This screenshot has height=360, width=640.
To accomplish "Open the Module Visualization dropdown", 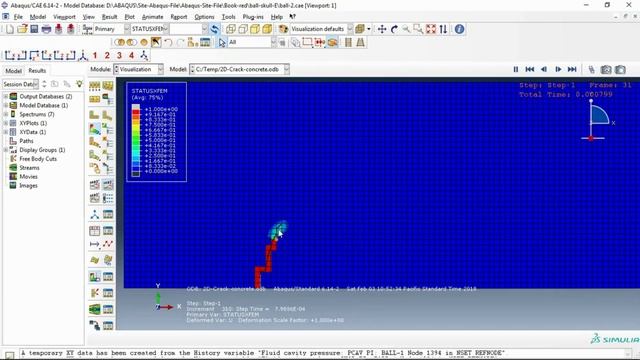I will coord(139,69).
